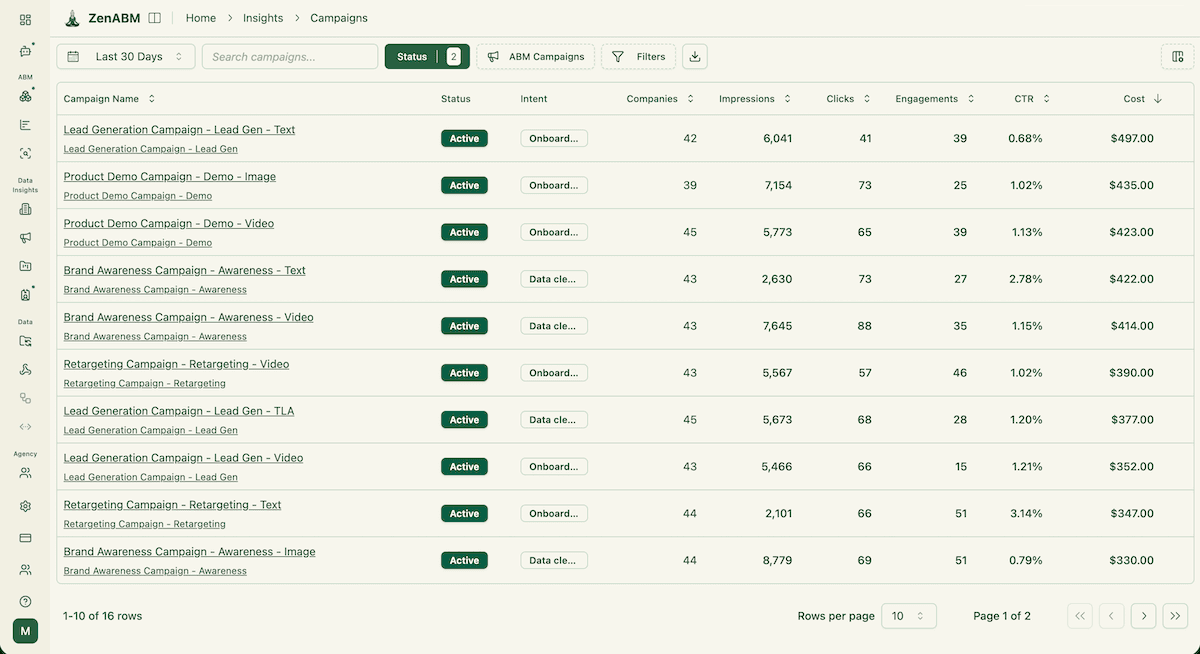Click the Search campaigns input field
The image size is (1200, 654).
(289, 57)
